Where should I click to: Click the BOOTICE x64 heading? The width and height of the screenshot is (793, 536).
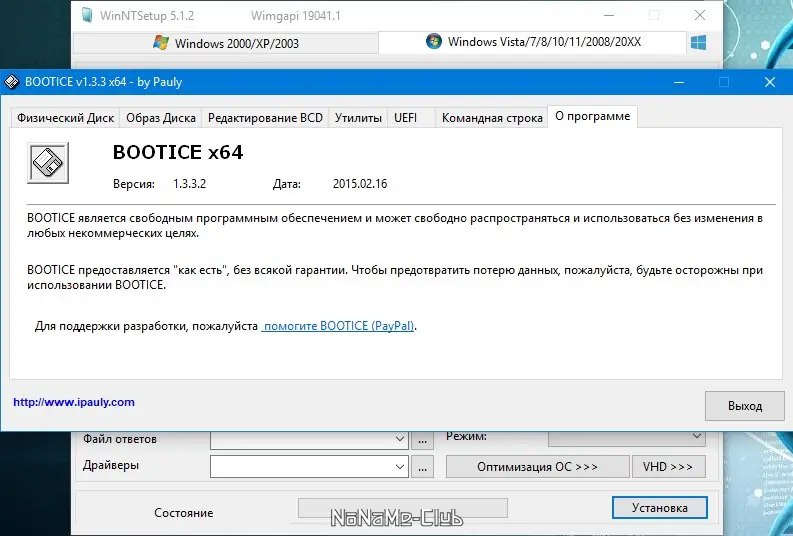[178, 152]
